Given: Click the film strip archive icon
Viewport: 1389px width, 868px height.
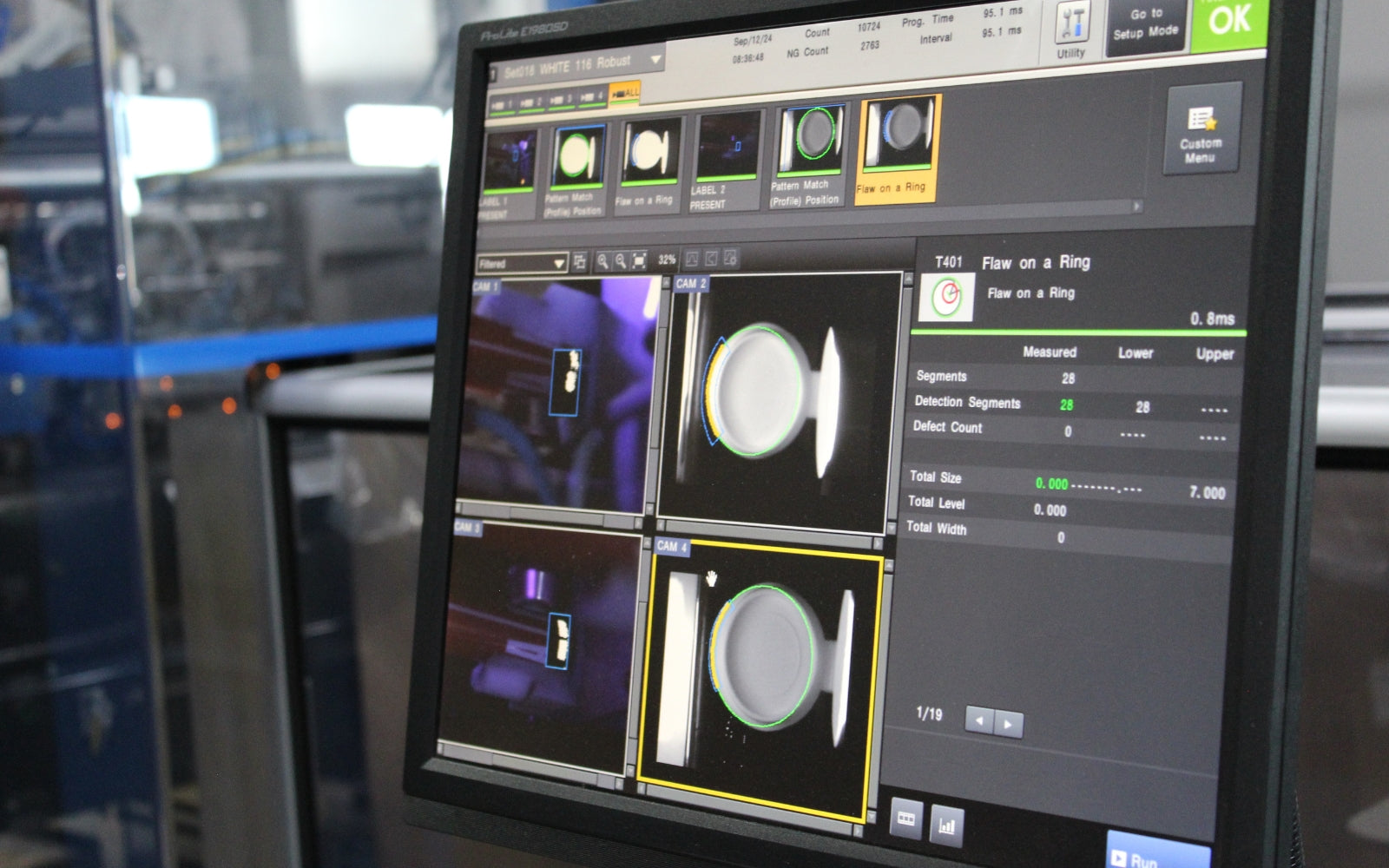Looking at the screenshot, I should tap(905, 818).
